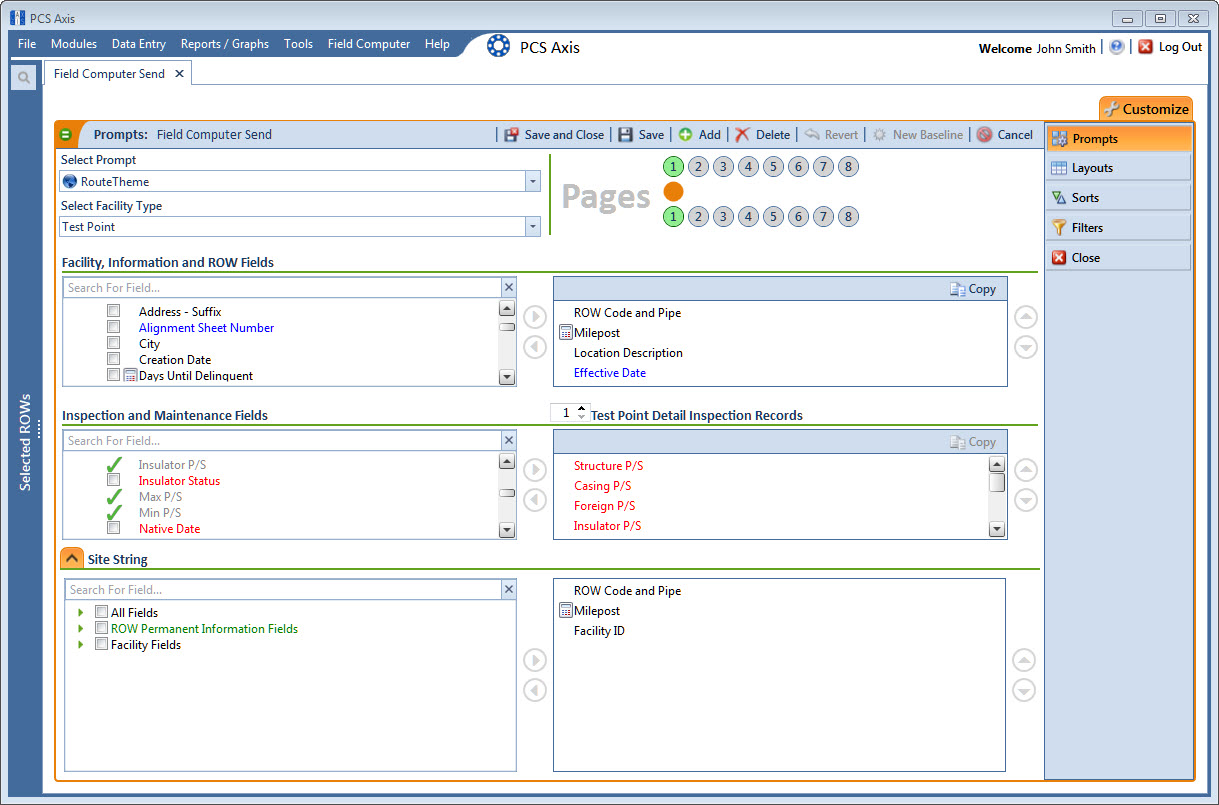Click the green collapse icon beside Prompts title
Image resolution: width=1219 pixels, height=805 pixels.
pyautogui.click(x=66, y=134)
